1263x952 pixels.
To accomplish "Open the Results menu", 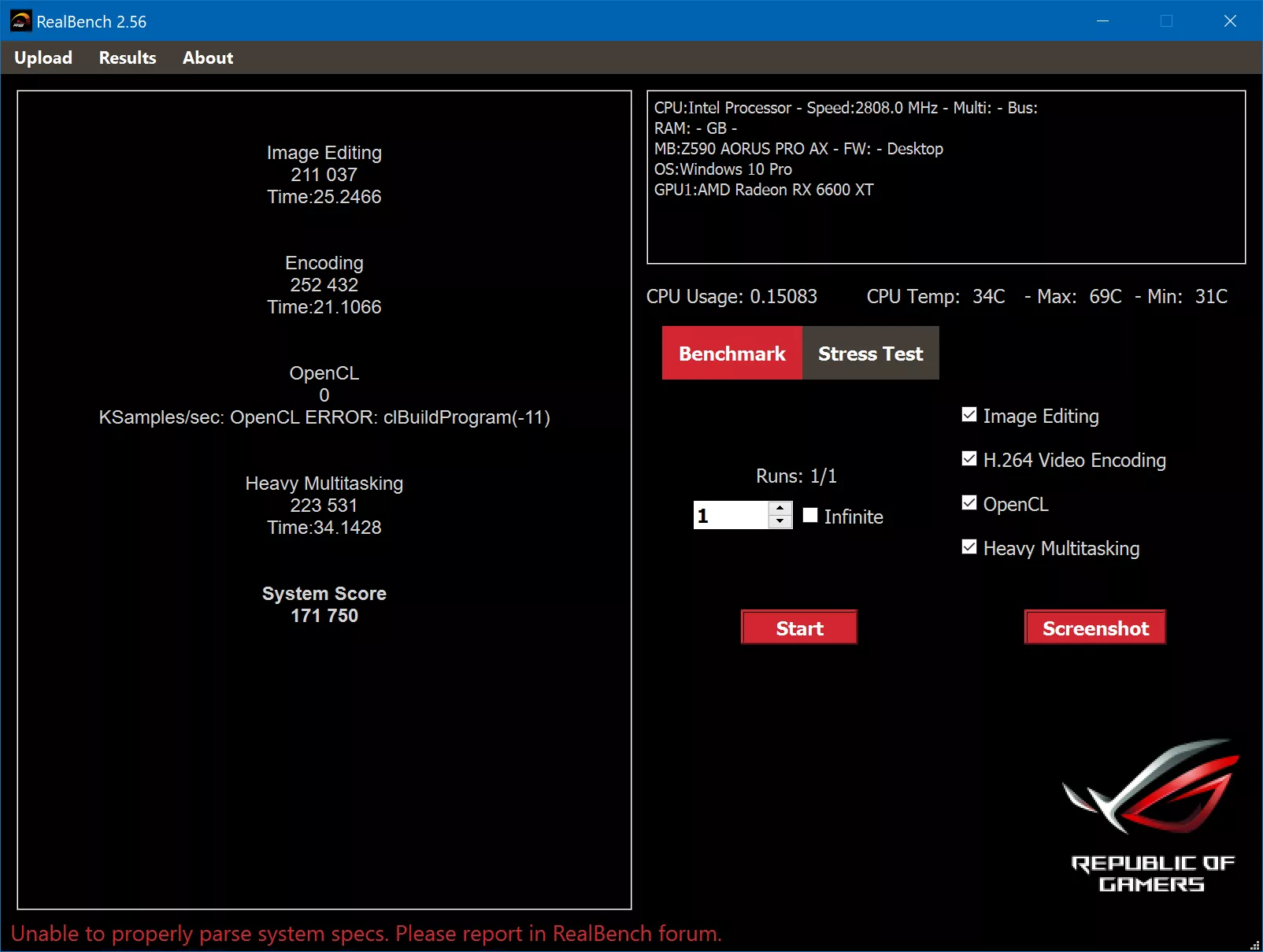I will (x=128, y=57).
